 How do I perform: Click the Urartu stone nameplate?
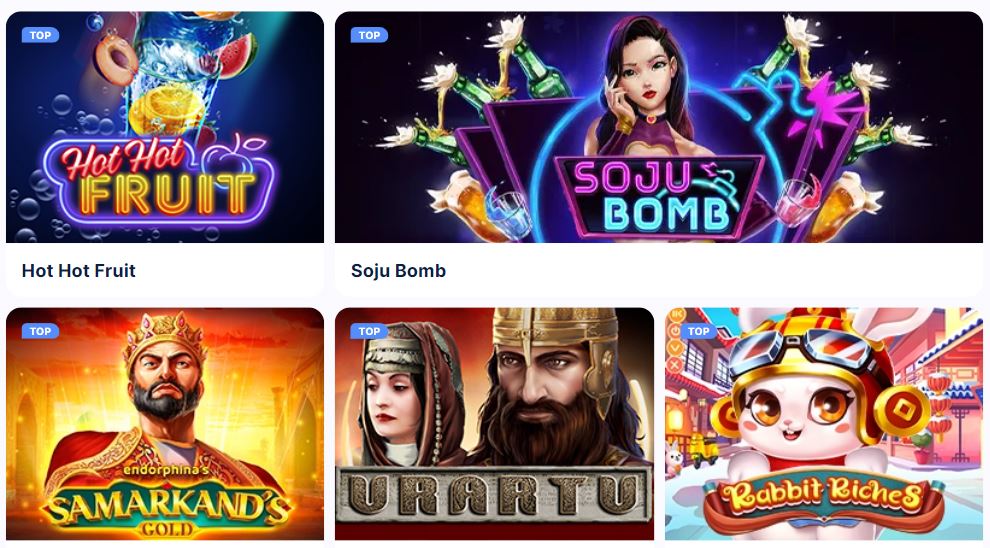coord(494,496)
